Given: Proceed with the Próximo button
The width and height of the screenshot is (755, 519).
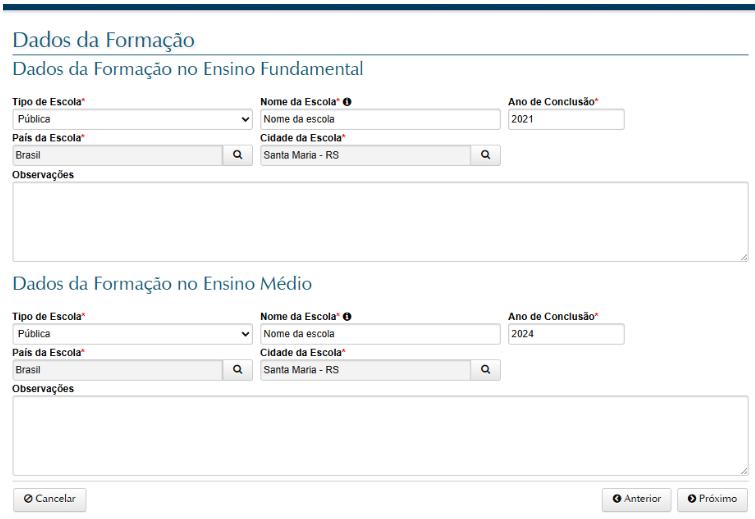Looking at the screenshot, I should tap(712, 498).
